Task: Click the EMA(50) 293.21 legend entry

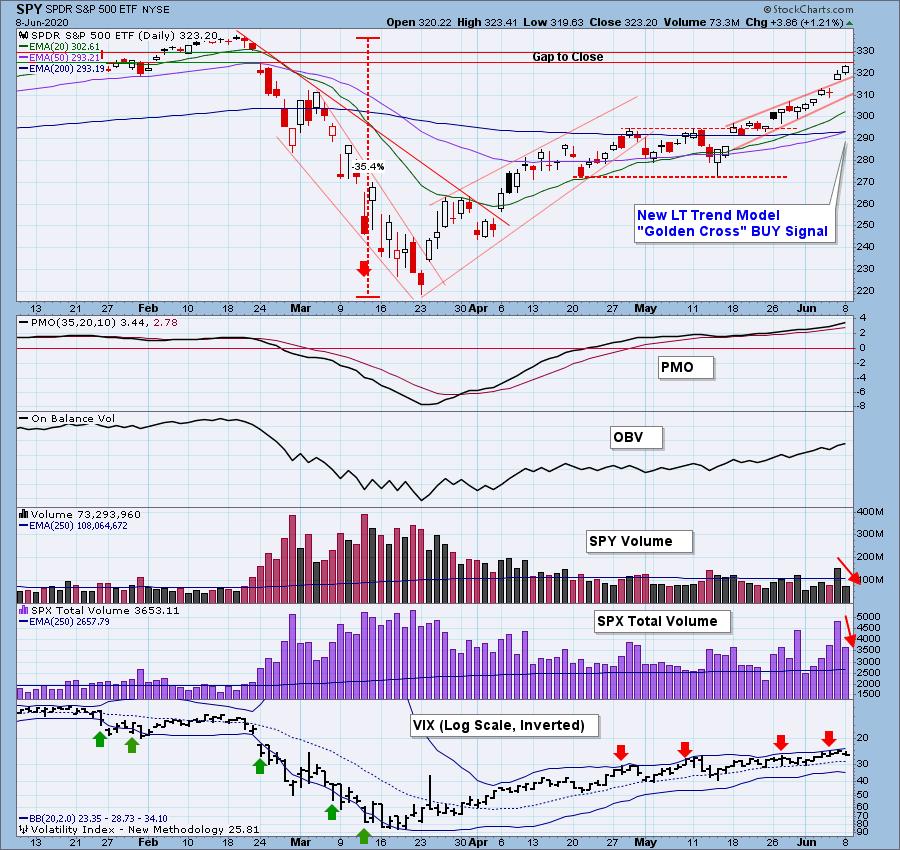Action: pos(64,58)
